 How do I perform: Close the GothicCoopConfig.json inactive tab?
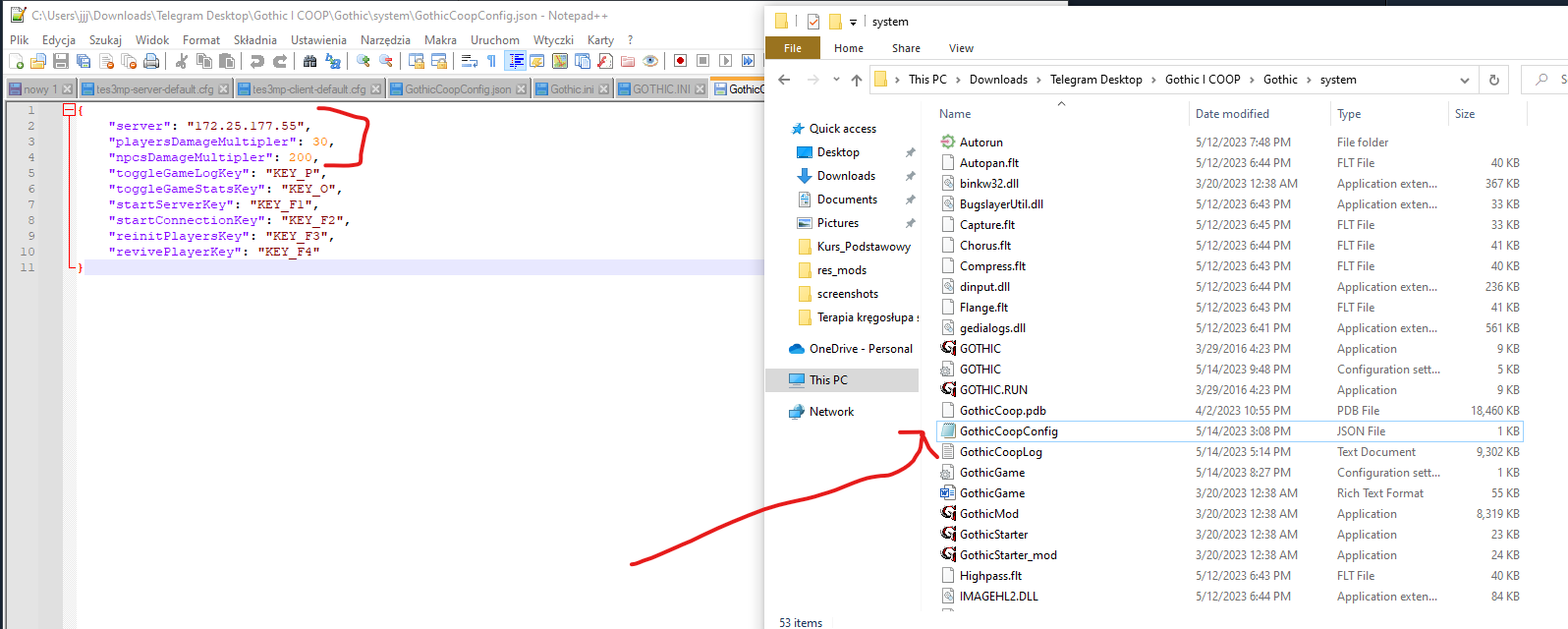[521, 89]
